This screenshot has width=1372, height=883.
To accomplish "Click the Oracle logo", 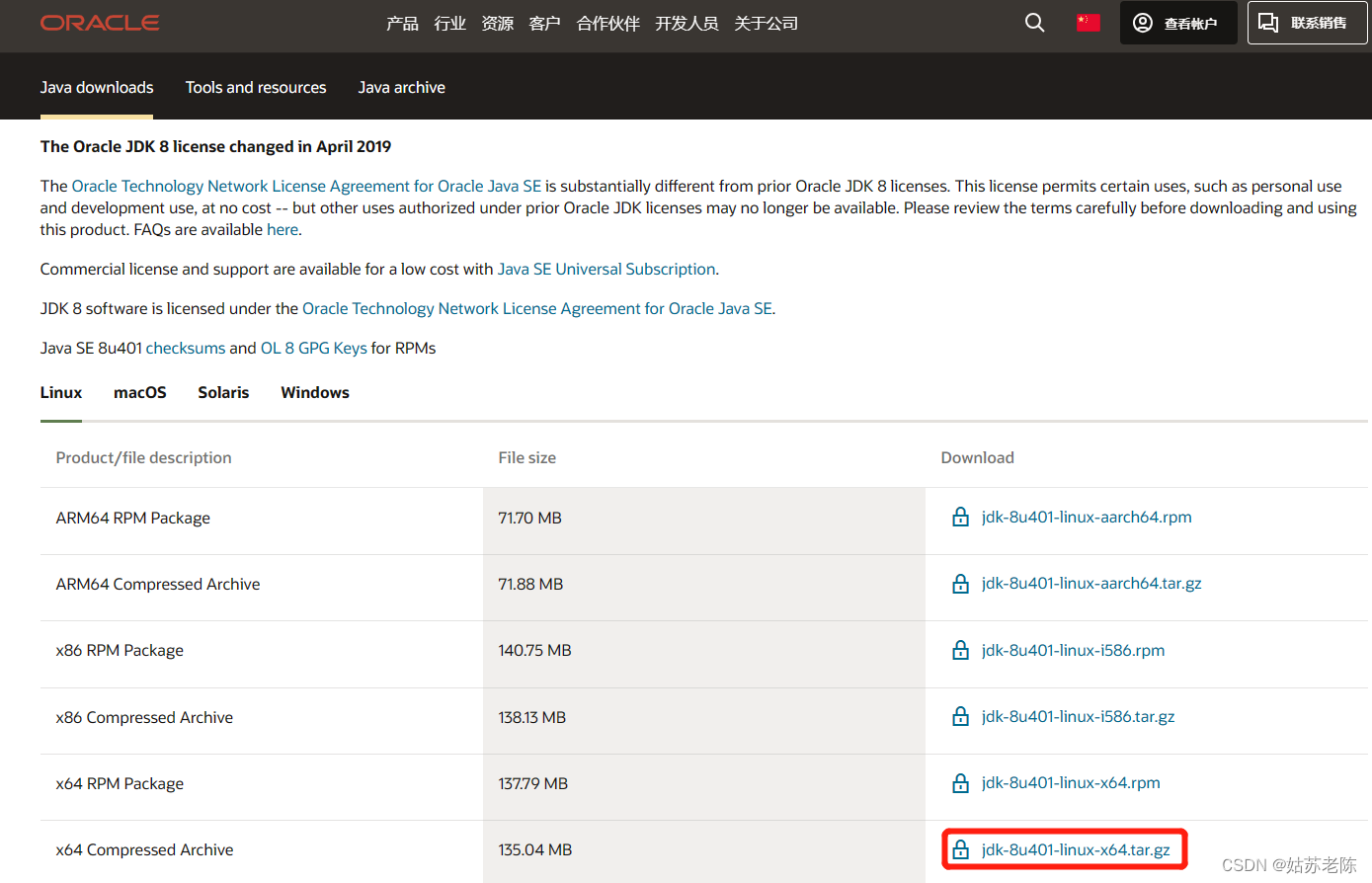I will point(100,23).
